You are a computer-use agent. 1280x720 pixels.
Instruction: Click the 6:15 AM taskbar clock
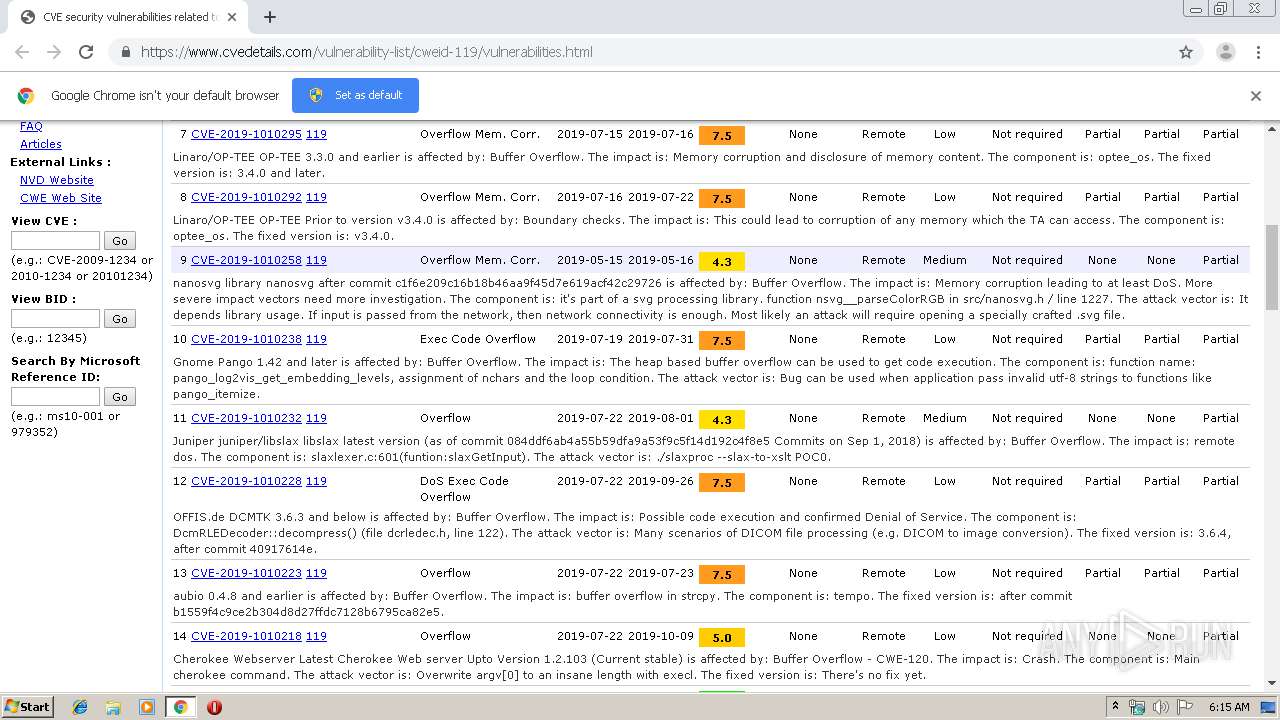coord(1229,707)
